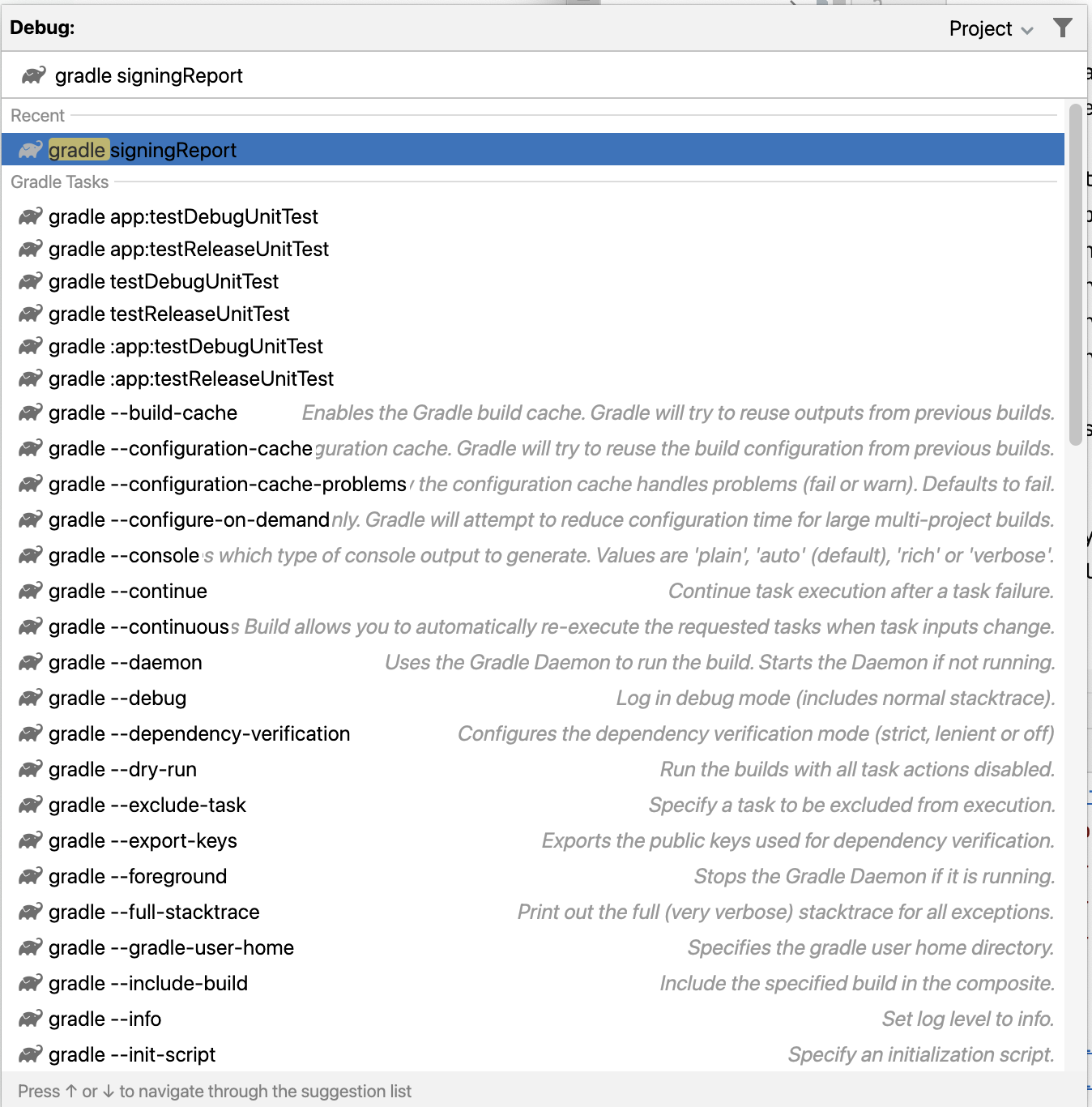Click 'Specify an initialization script.' description
Image resolution: width=1092 pixels, height=1107 pixels.
(921, 1054)
